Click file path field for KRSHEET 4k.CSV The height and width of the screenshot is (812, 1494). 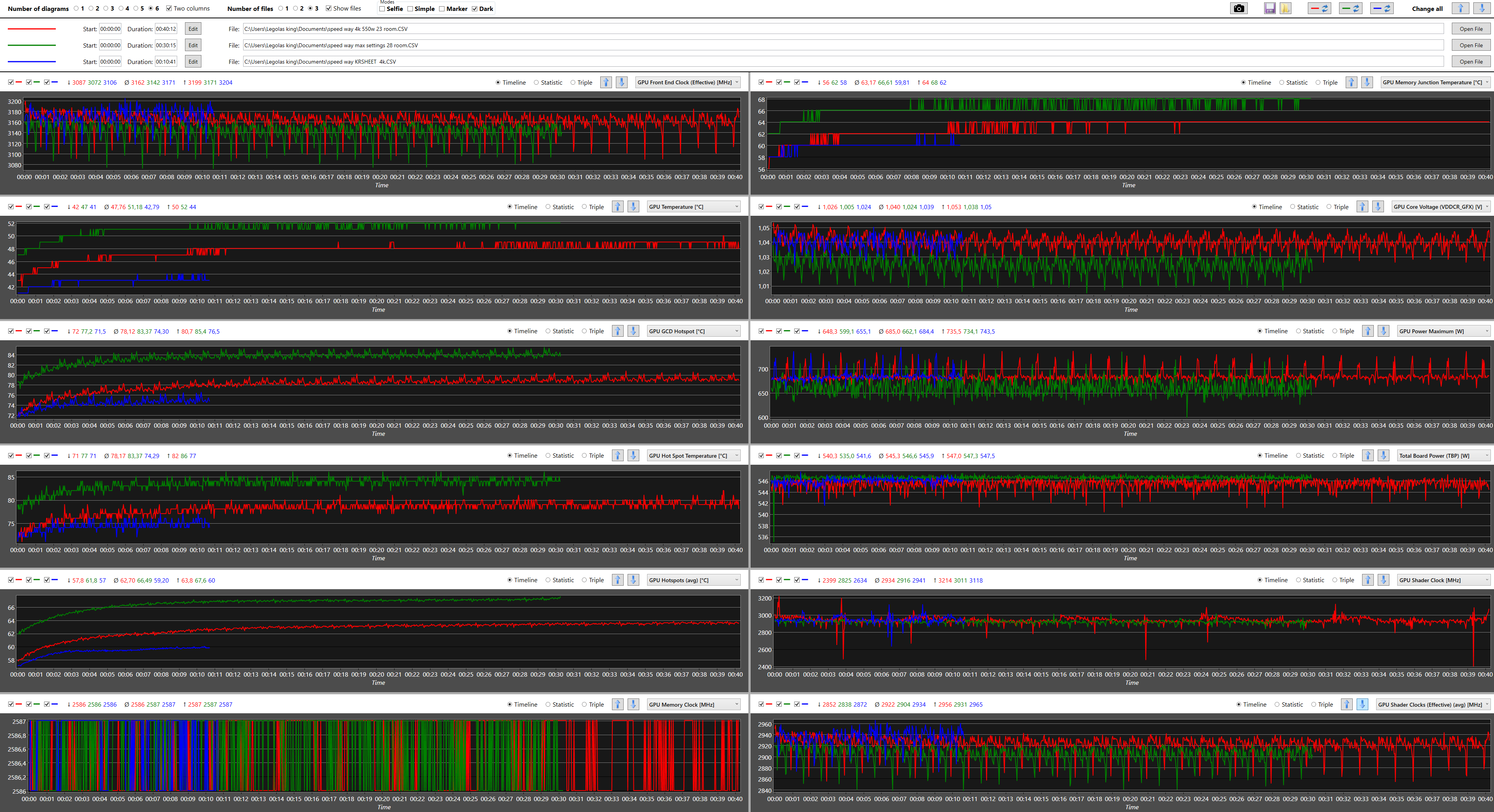coord(843,62)
